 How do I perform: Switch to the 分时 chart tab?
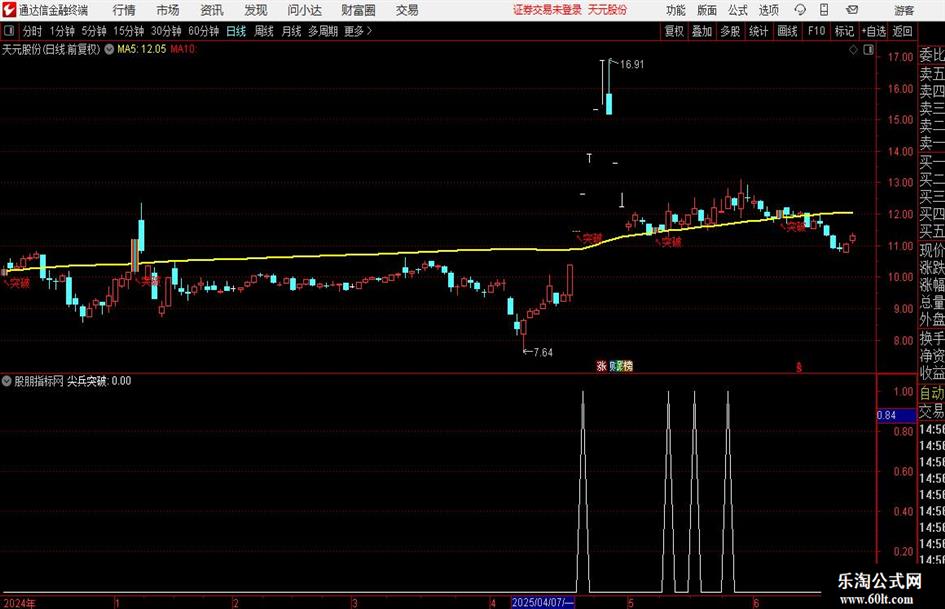(x=32, y=31)
